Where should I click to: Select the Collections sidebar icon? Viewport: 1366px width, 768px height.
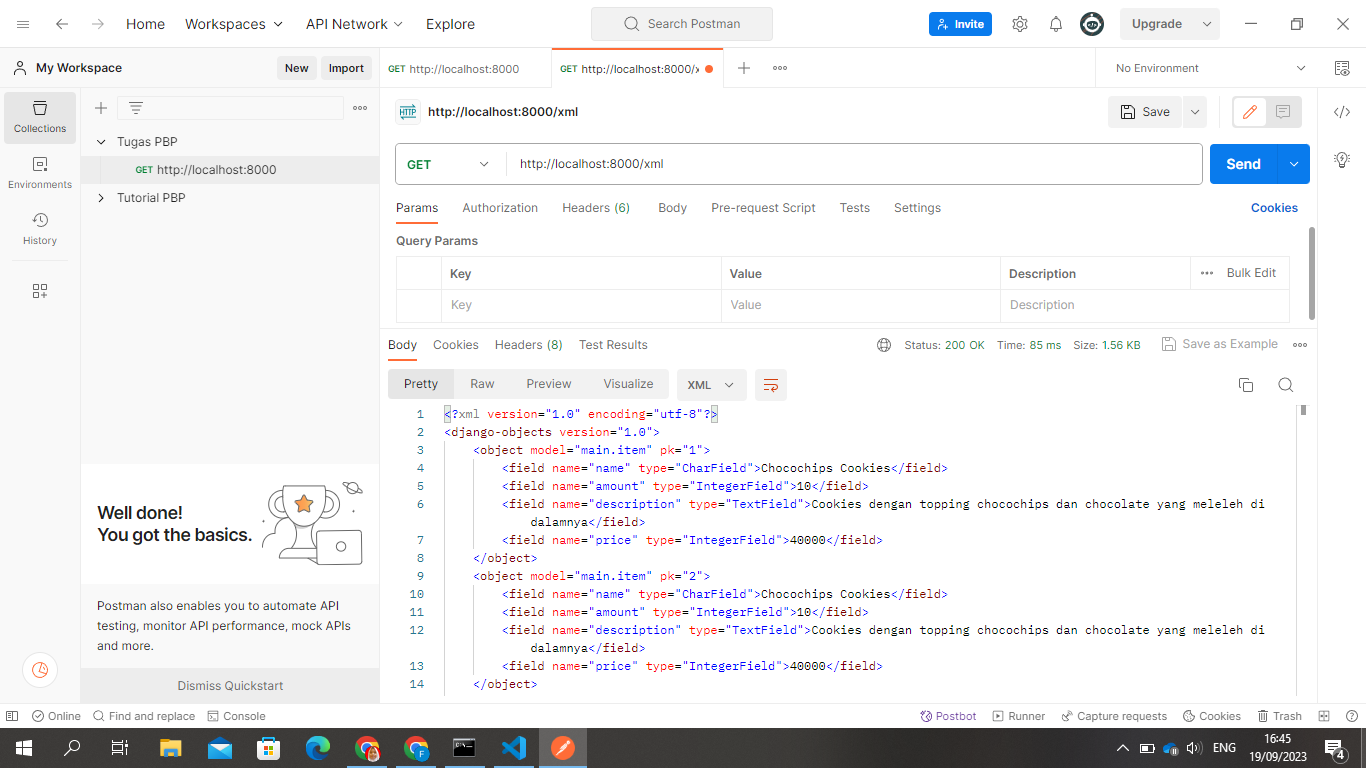[x=39, y=117]
